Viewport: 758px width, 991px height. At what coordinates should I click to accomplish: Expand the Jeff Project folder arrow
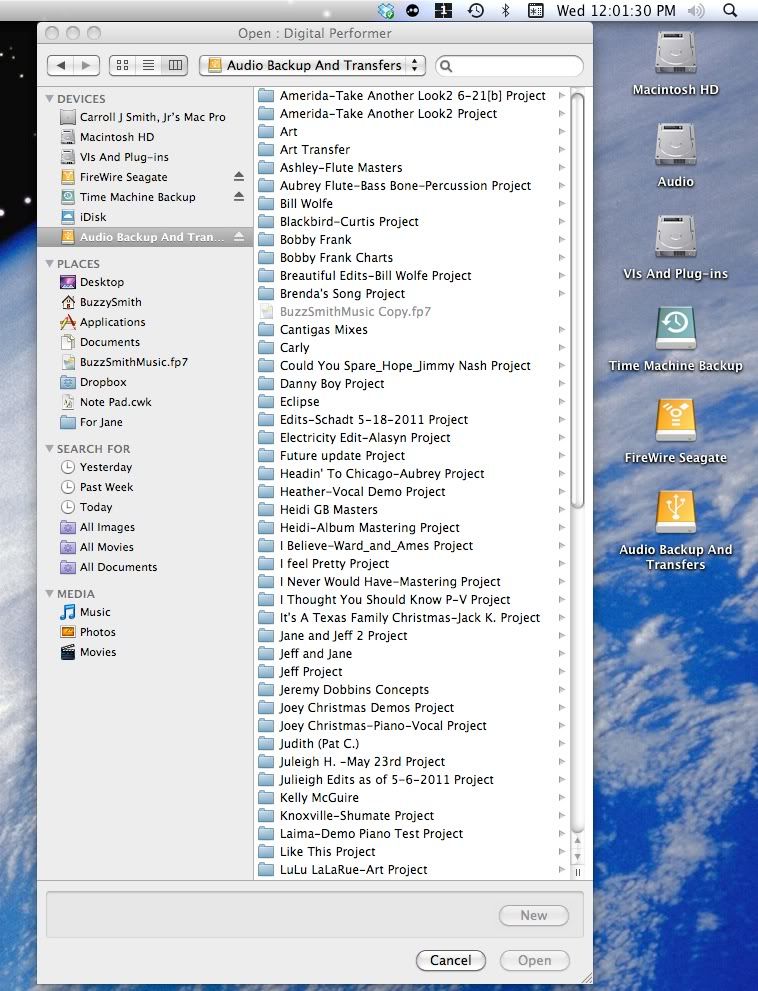click(561, 671)
